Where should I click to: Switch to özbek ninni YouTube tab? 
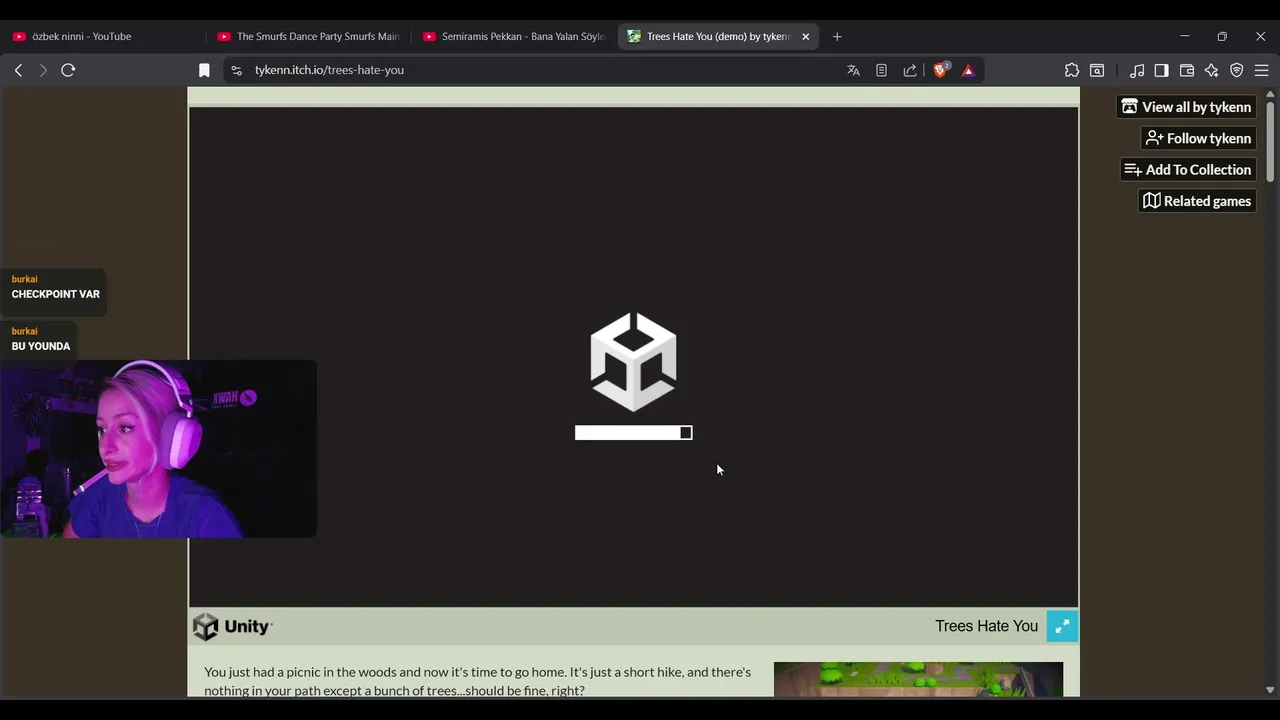(104, 36)
